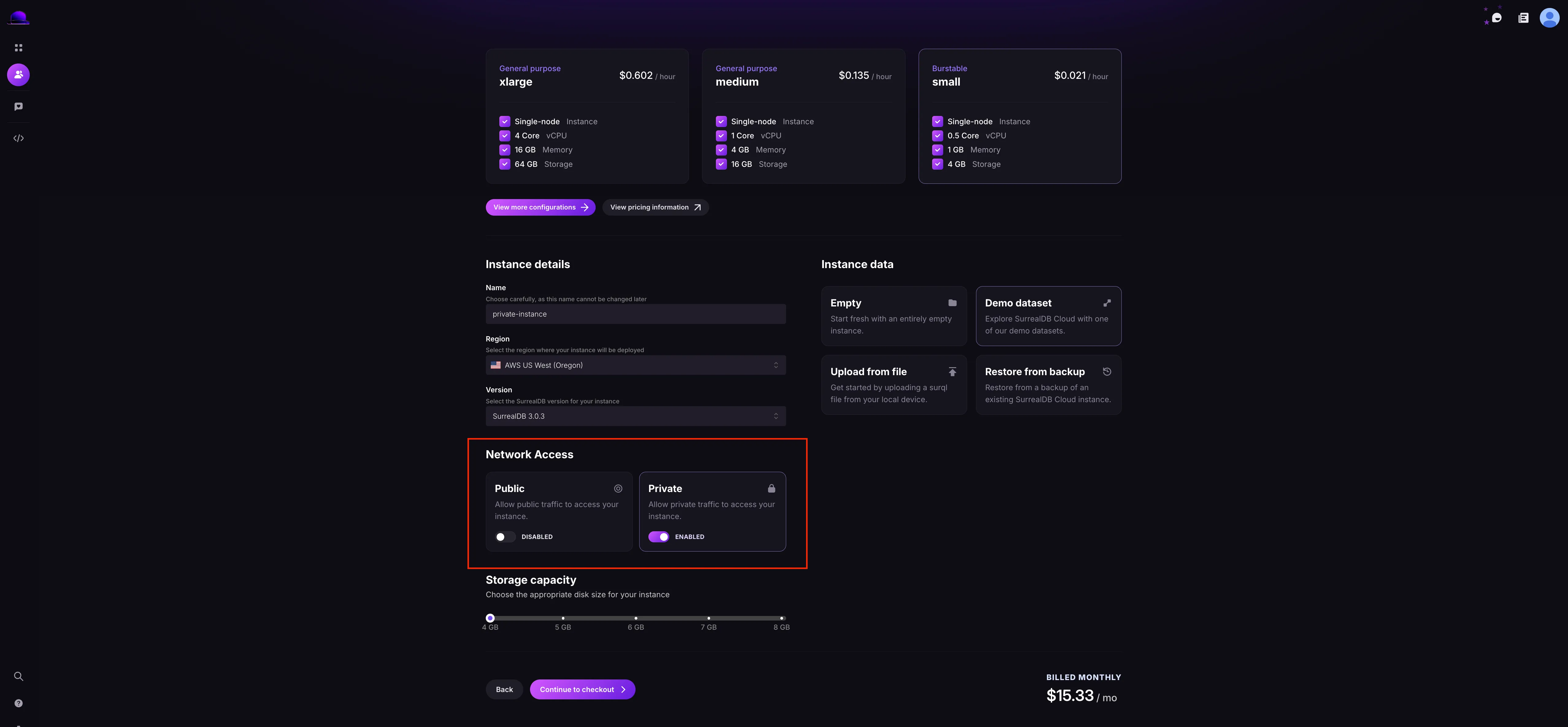1568x727 pixels.
Task: Open the Region dropdown AWS US West
Action: pyautogui.click(x=635, y=365)
